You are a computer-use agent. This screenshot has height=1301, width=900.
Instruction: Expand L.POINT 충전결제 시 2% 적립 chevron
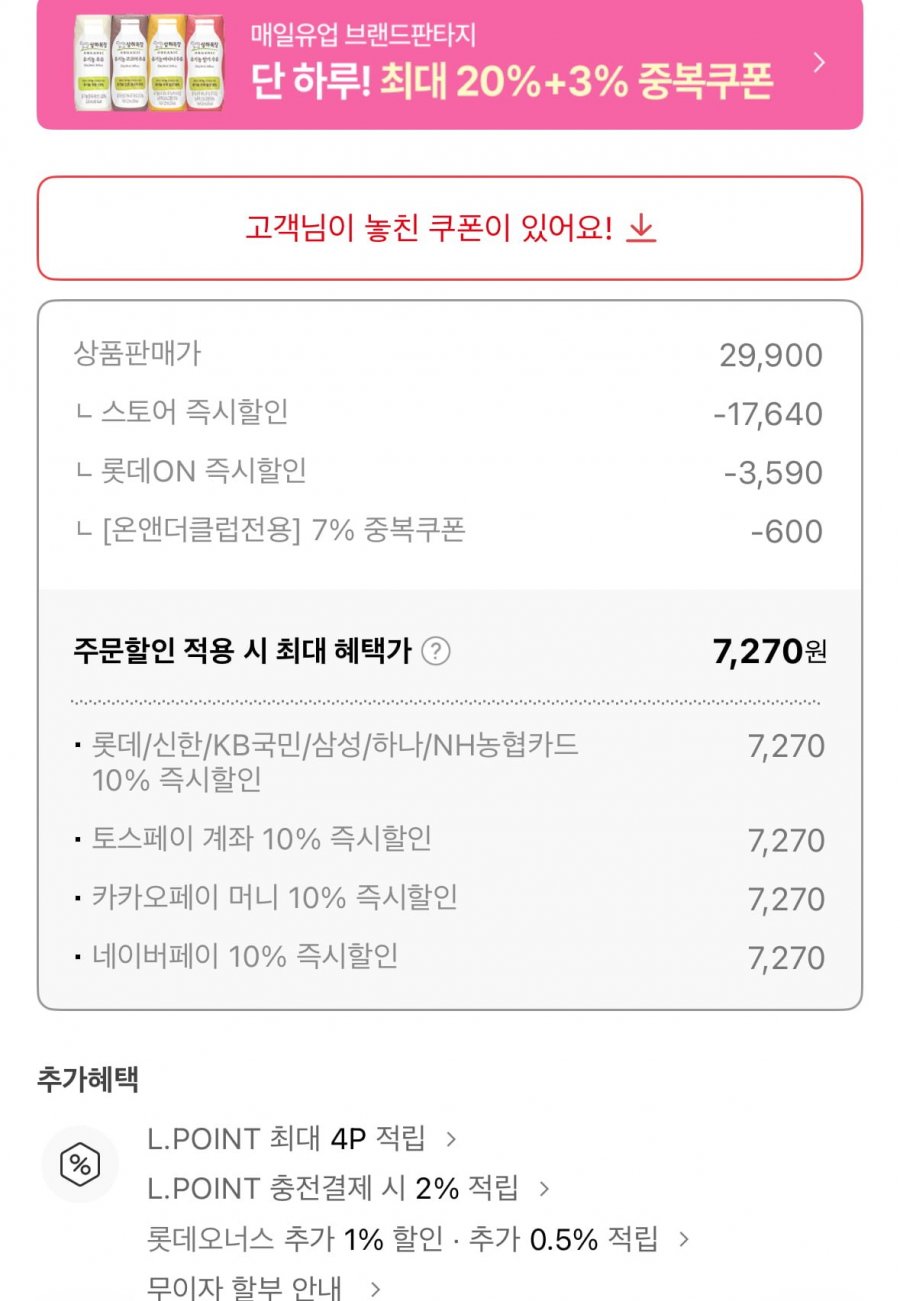point(544,1189)
